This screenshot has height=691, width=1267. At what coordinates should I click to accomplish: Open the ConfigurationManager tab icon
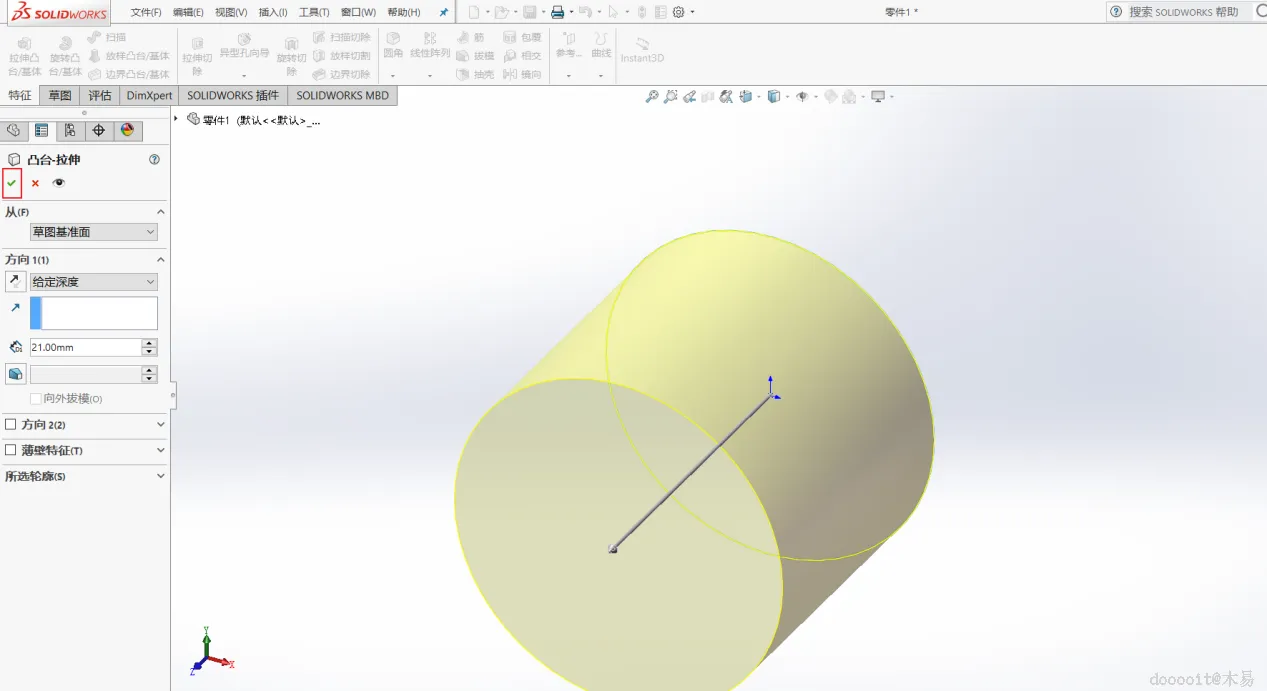click(x=69, y=131)
